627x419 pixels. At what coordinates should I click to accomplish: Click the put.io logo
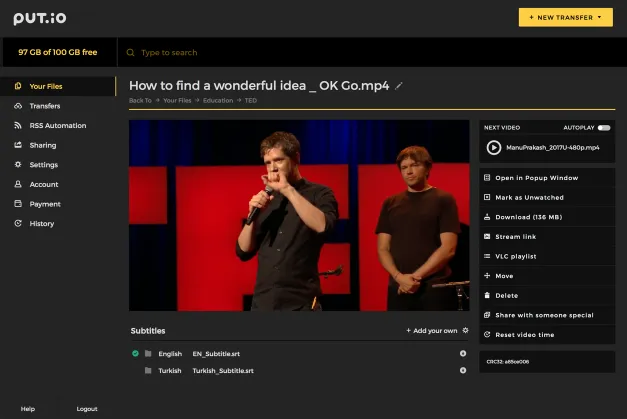coord(40,18)
